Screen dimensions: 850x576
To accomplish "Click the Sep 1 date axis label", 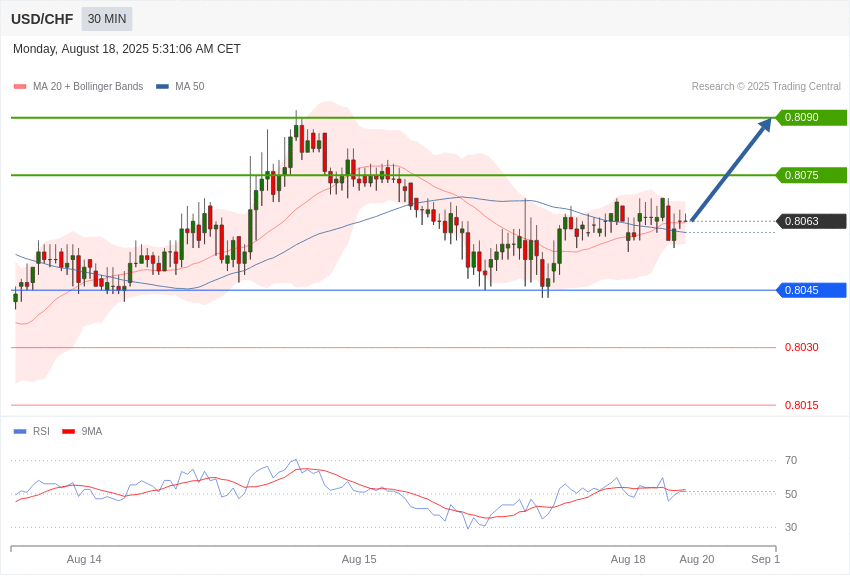I will (x=765, y=559).
